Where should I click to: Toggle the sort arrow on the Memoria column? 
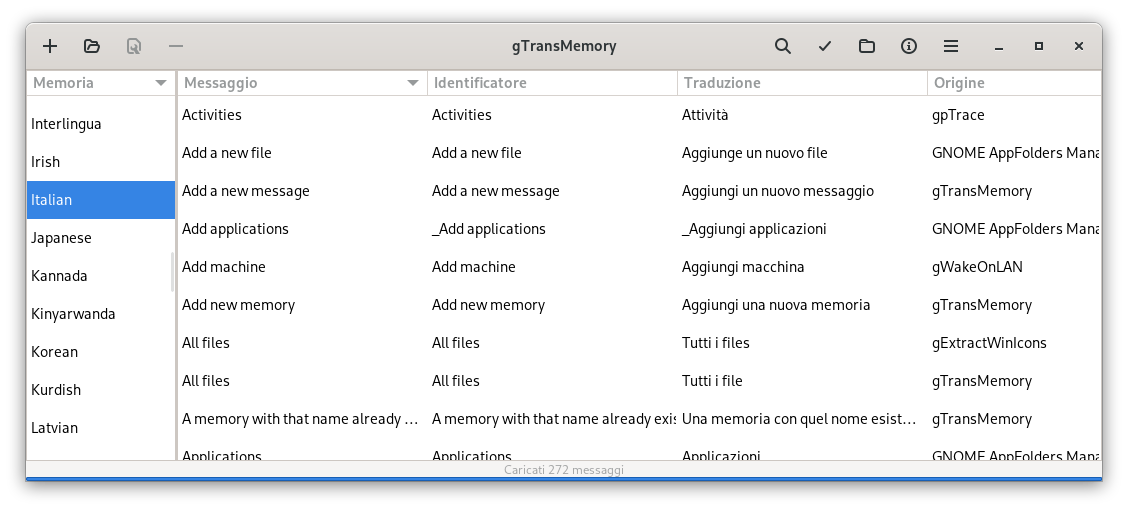click(161, 83)
